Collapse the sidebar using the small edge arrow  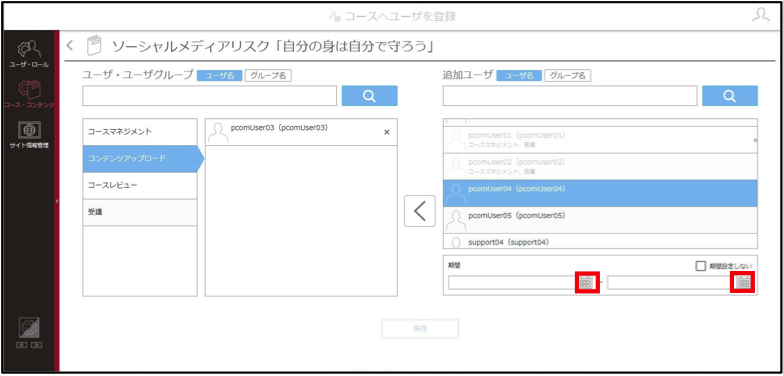pyautogui.click(x=56, y=201)
